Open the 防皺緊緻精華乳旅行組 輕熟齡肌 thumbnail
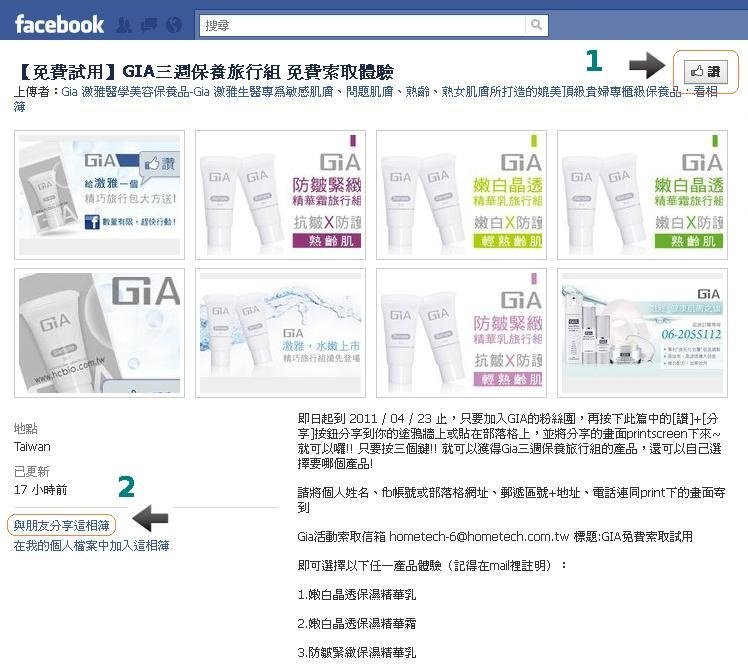Image resolution: width=748 pixels, height=670 pixels. pos(461,333)
